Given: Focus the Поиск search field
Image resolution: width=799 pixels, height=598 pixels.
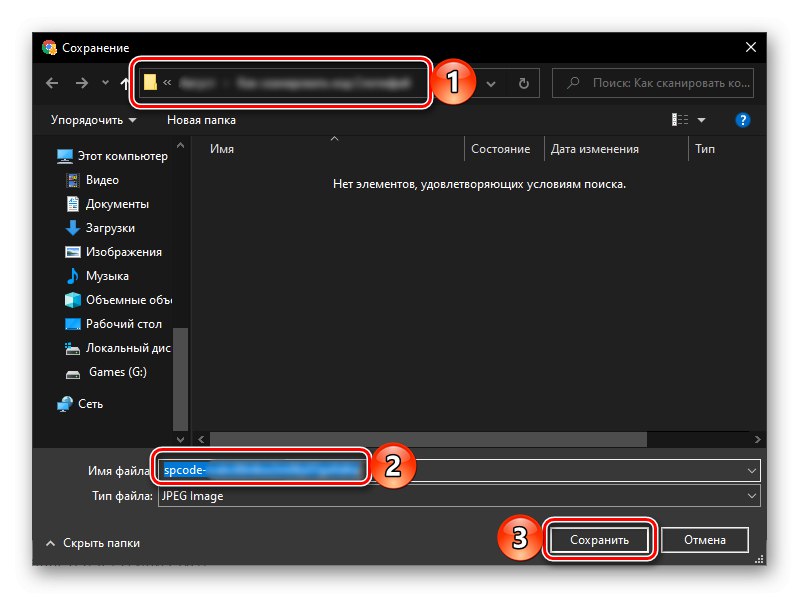Looking at the screenshot, I should (653, 83).
